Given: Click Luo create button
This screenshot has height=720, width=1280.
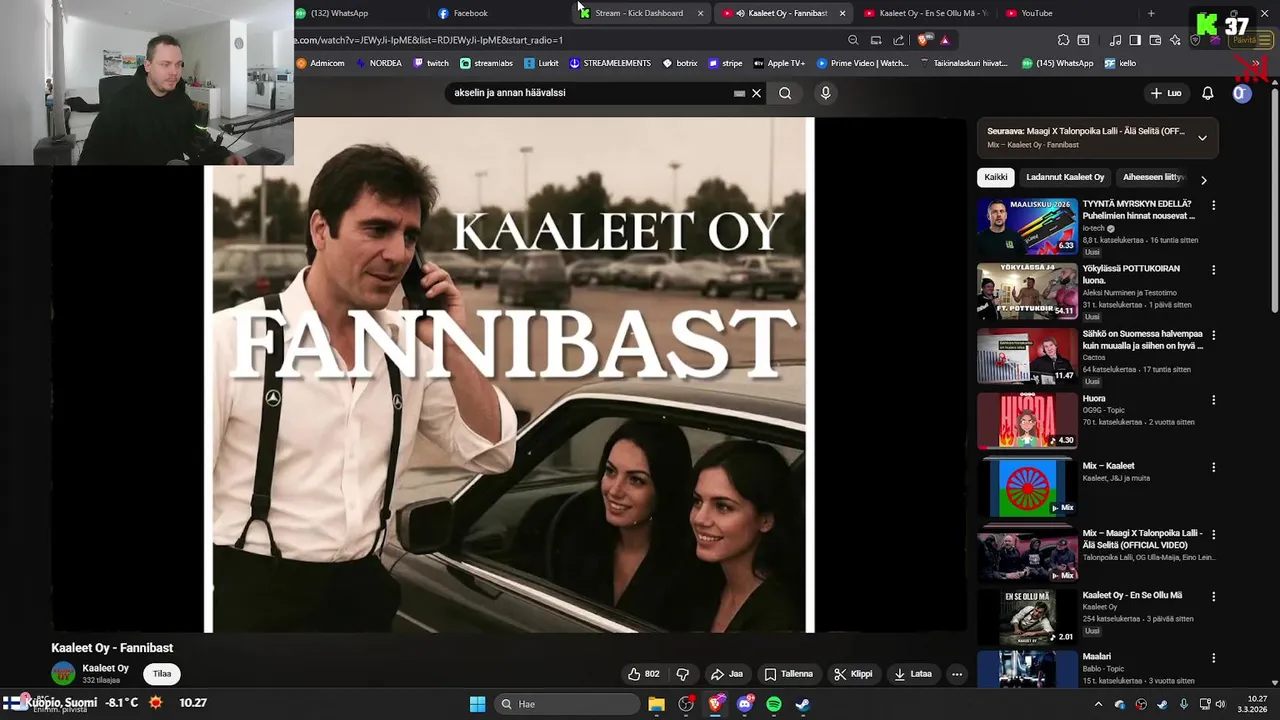Looking at the screenshot, I should pos(1166,93).
